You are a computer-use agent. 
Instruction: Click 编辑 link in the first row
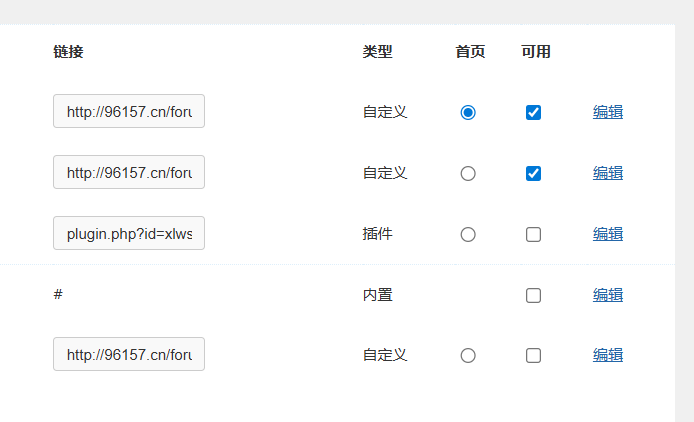[x=608, y=112]
